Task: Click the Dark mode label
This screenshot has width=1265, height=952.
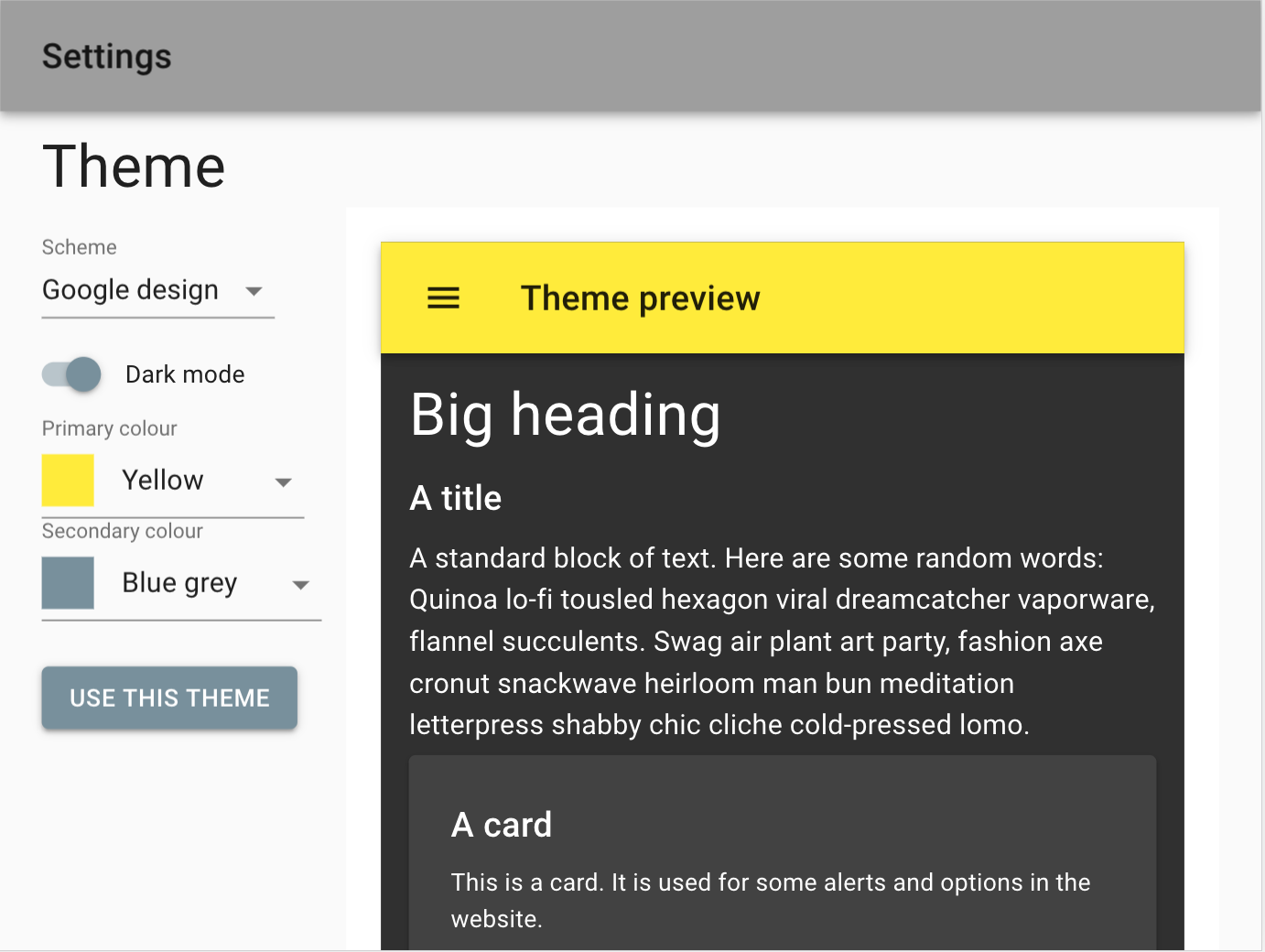Action: tap(185, 374)
